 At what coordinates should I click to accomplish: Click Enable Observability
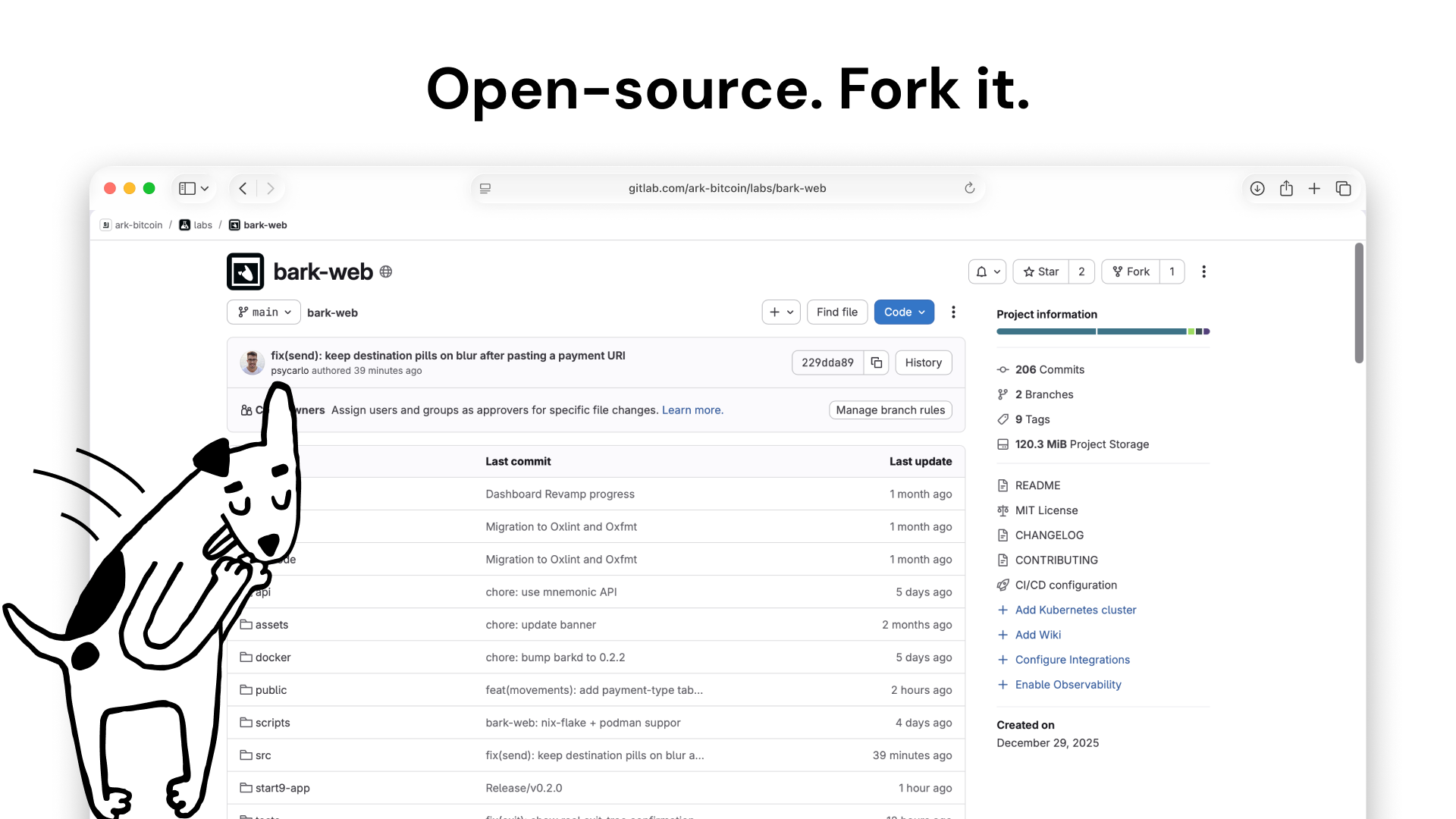1068,685
